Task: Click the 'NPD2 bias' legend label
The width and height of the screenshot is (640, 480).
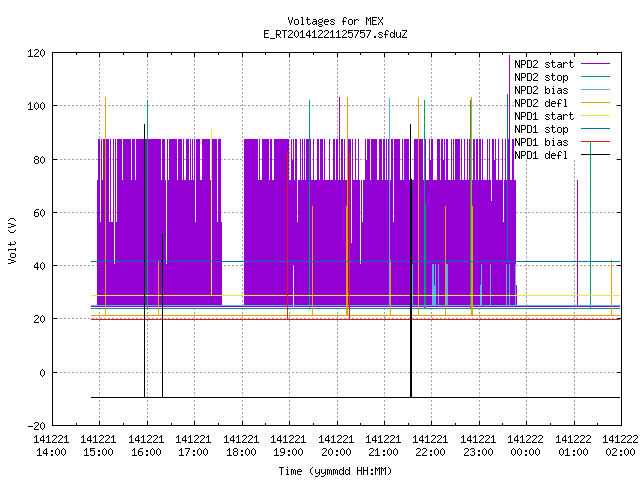Action: 541,90
